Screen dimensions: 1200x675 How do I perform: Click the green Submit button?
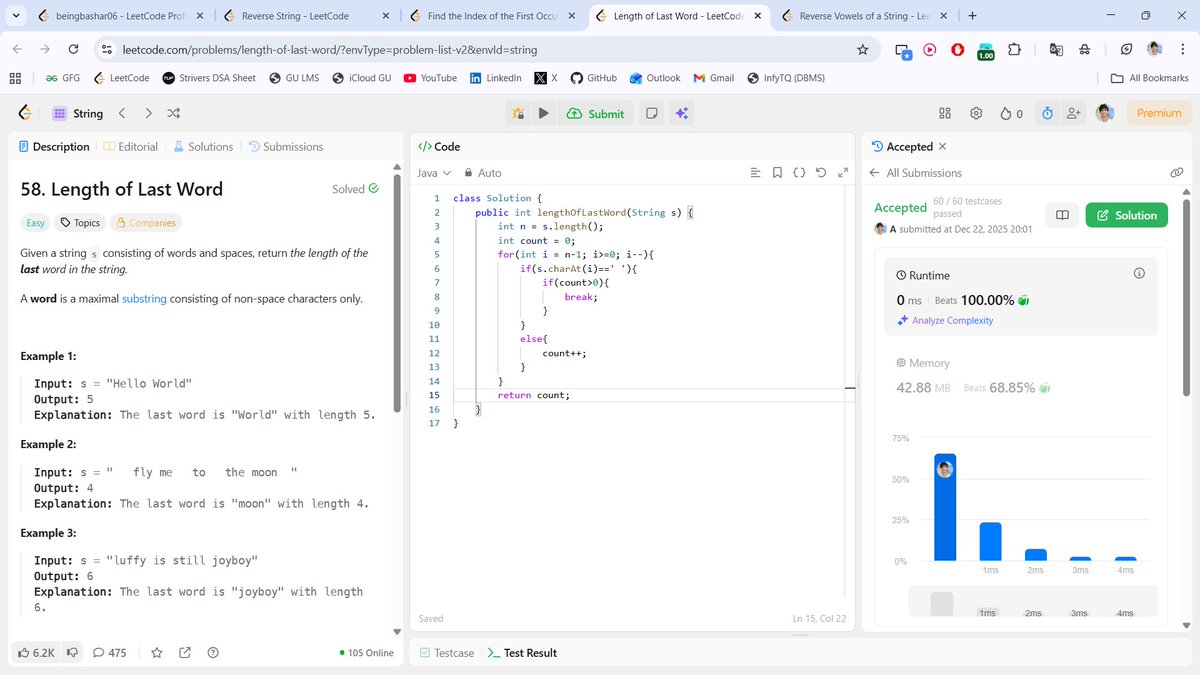click(x=596, y=113)
